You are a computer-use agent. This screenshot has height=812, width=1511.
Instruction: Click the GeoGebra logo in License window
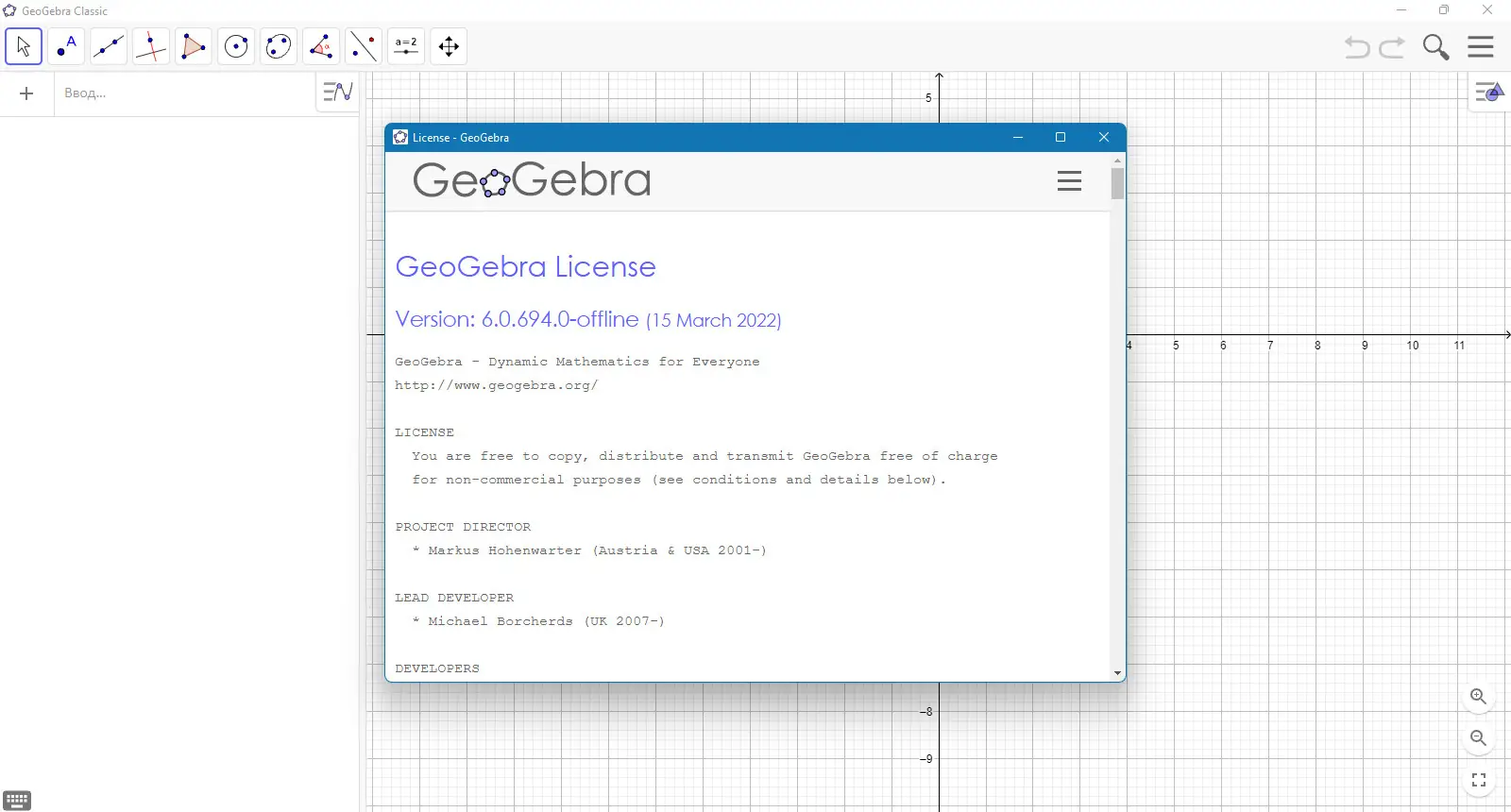pos(532,179)
